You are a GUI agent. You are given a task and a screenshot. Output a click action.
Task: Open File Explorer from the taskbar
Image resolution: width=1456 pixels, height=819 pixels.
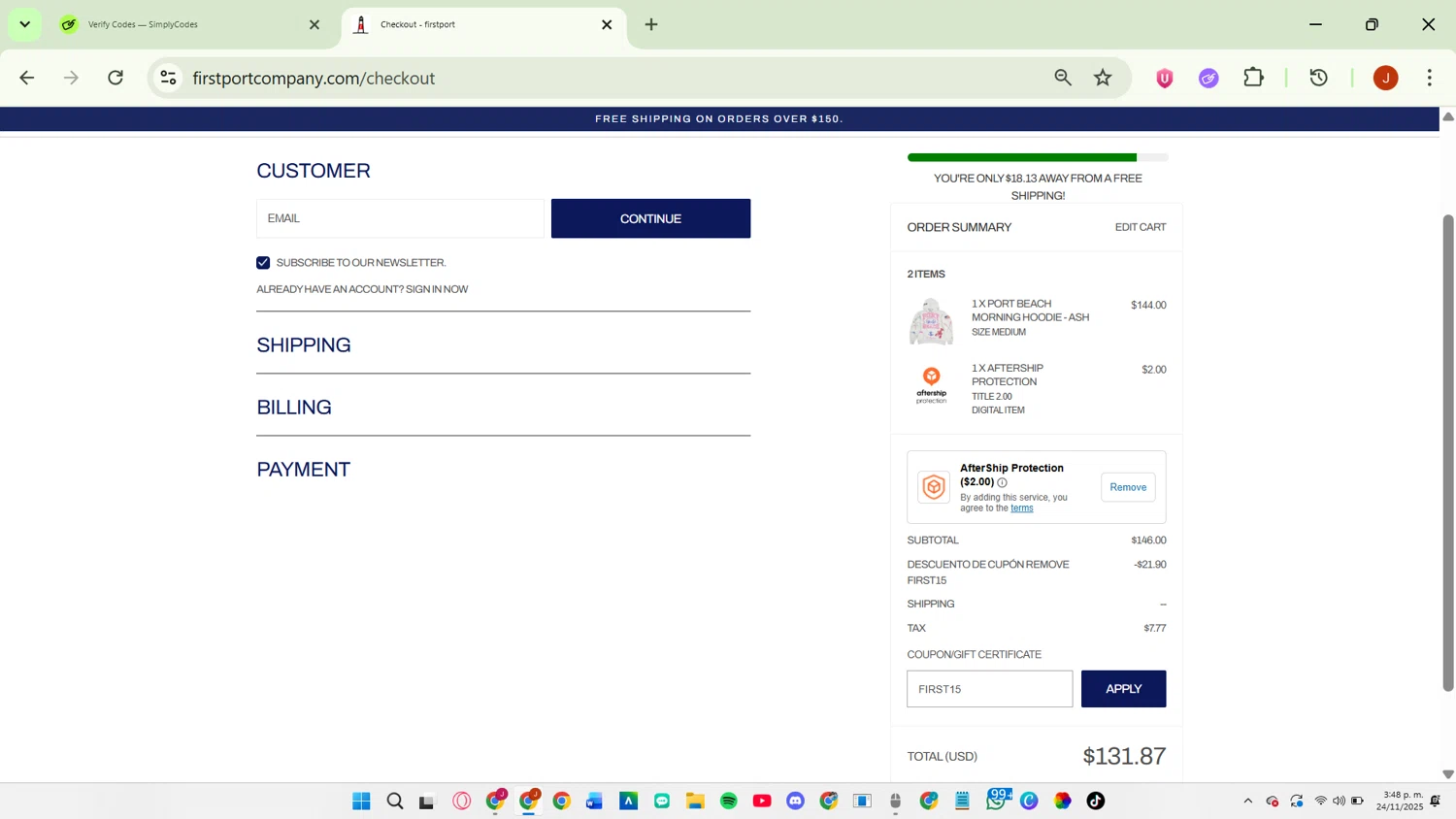pyautogui.click(x=695, y=801)
